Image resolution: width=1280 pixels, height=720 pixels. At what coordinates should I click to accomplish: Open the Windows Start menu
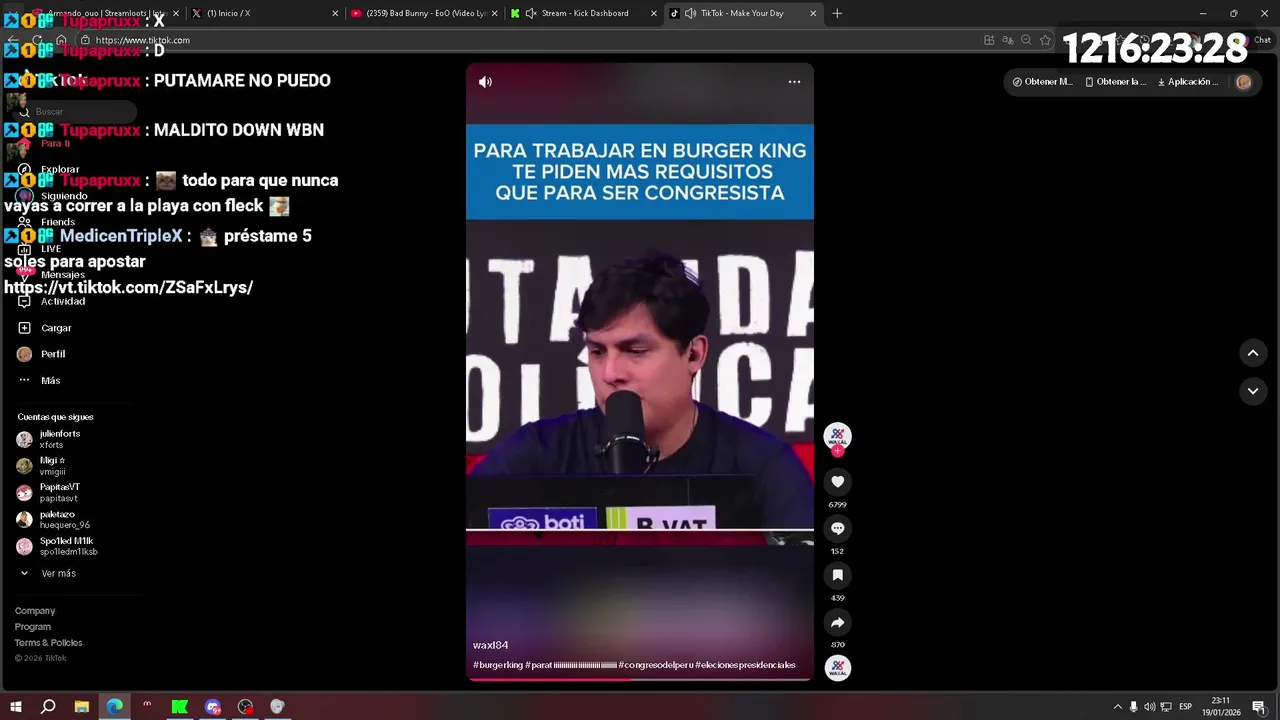click(x=16, y=707)
